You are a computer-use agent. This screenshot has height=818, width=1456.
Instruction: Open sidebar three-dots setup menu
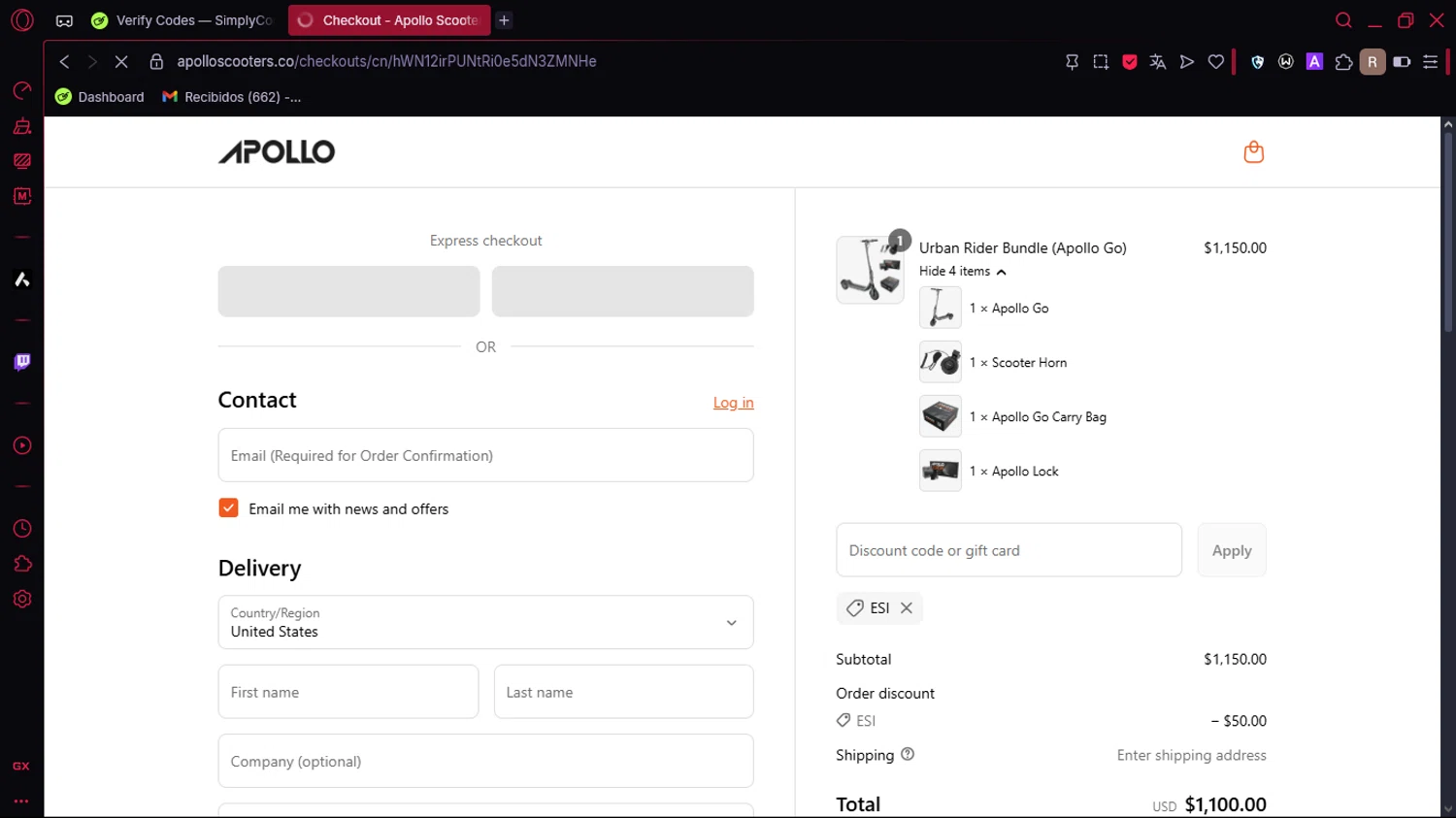coord(21,802)
